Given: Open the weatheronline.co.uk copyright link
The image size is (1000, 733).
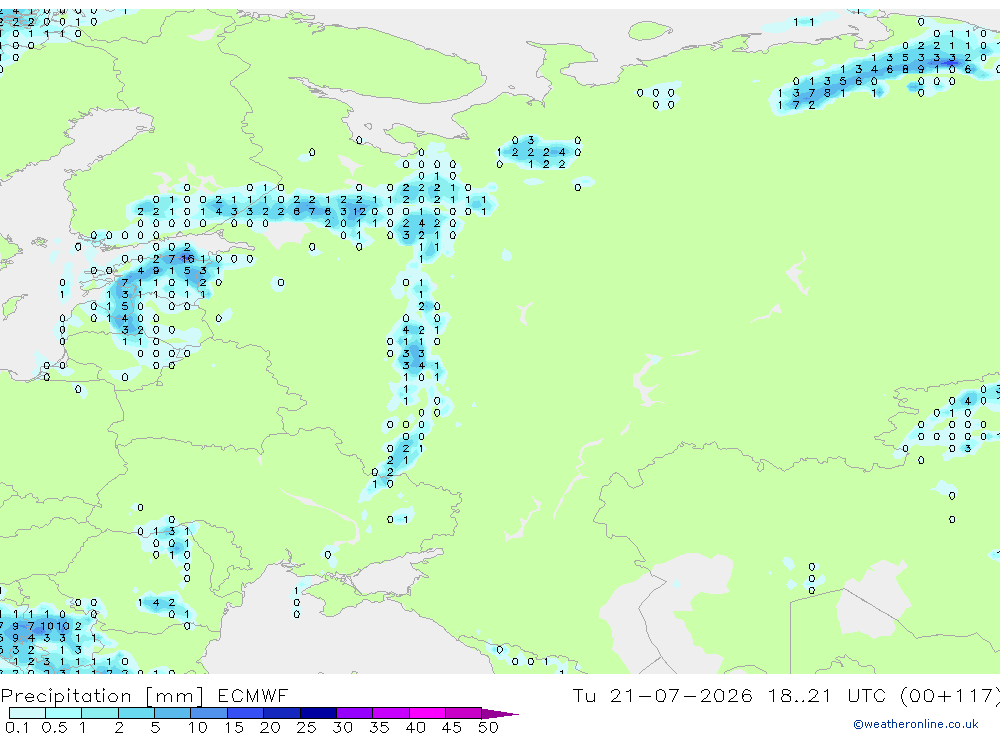Looking at the screenshot, I should coord(915,724).
